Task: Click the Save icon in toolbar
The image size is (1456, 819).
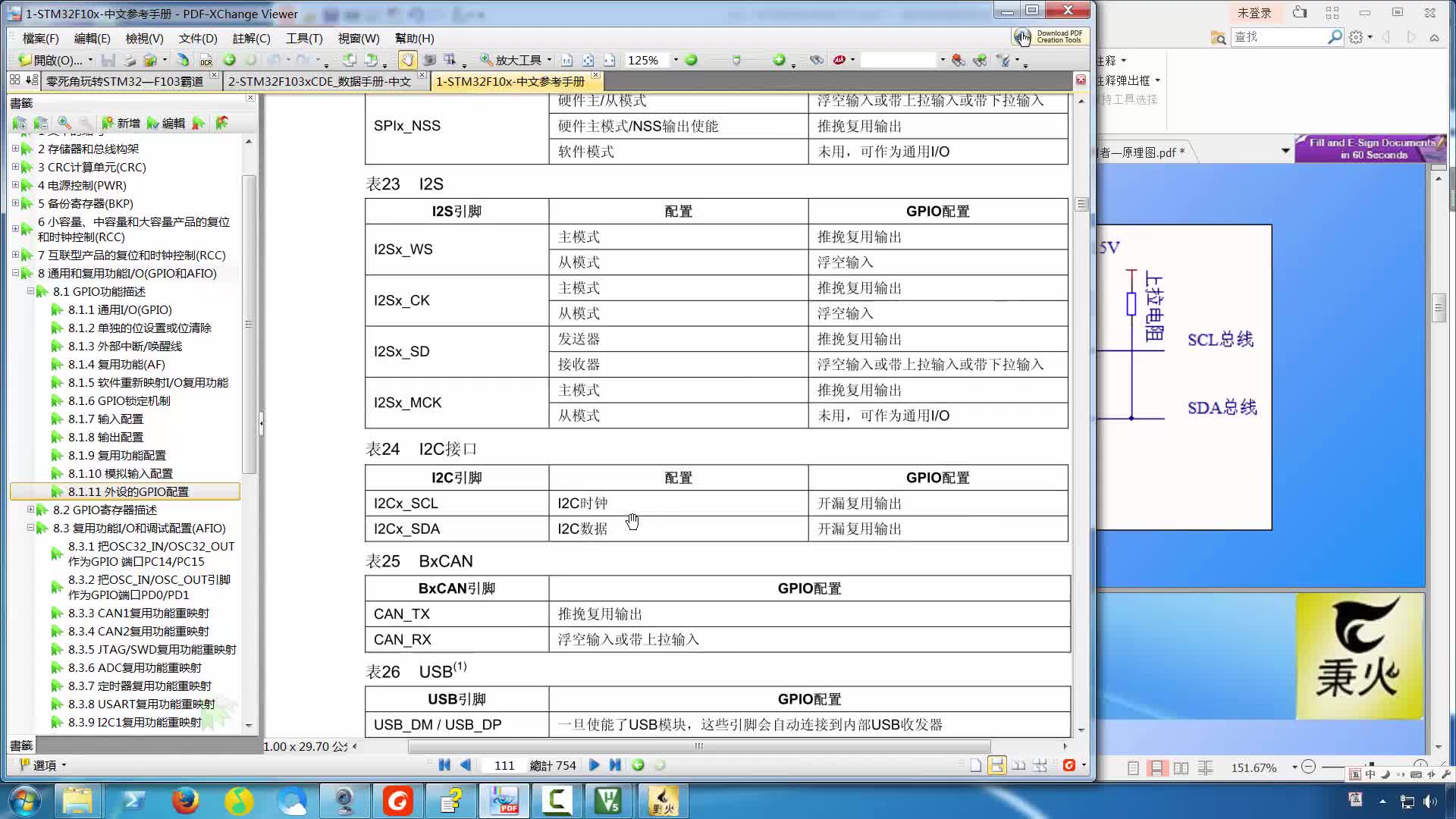Action: click(108, 60)
